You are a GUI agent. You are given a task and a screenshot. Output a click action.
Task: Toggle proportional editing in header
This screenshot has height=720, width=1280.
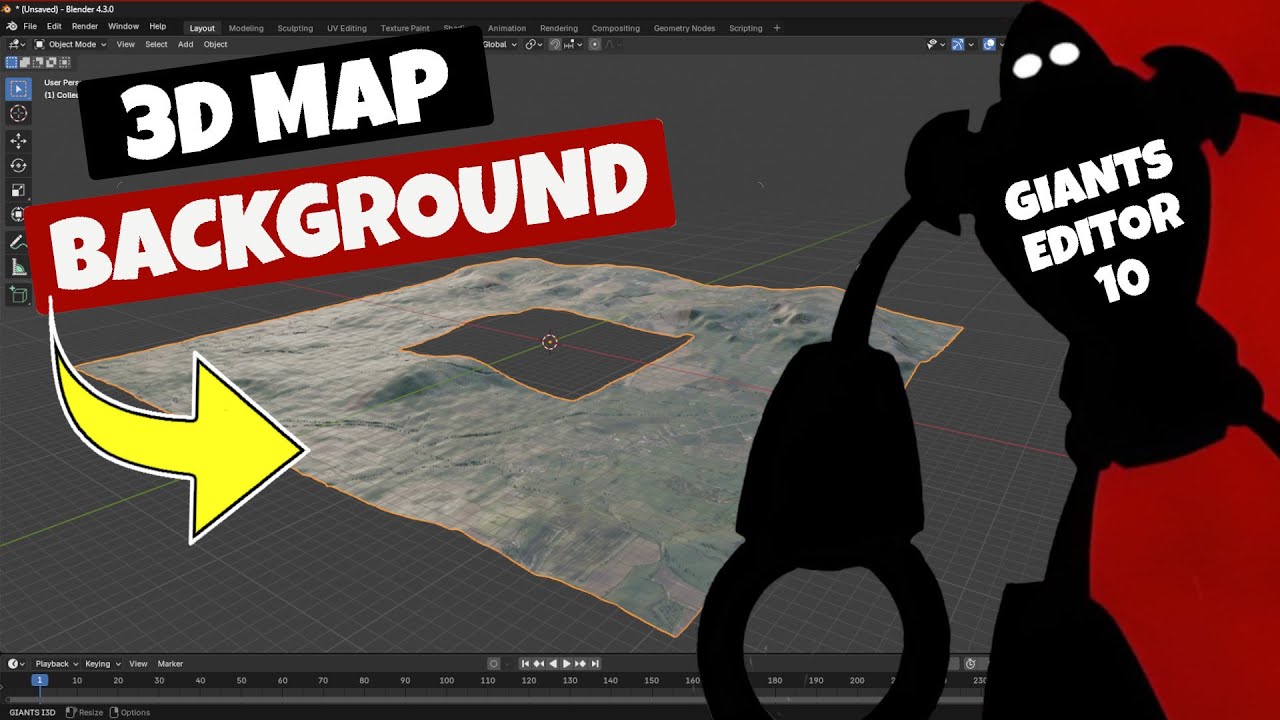(595, 44)
